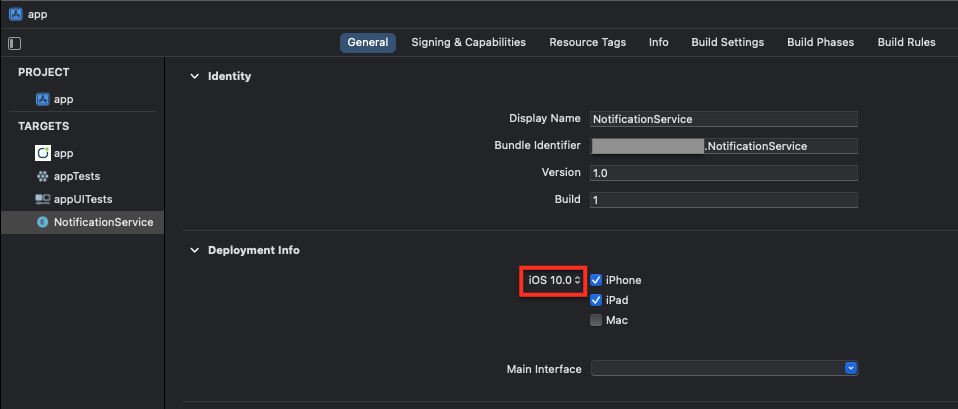Open the Signing & Capabilities tab
The image size is (958, 409).
coord(469,43)
